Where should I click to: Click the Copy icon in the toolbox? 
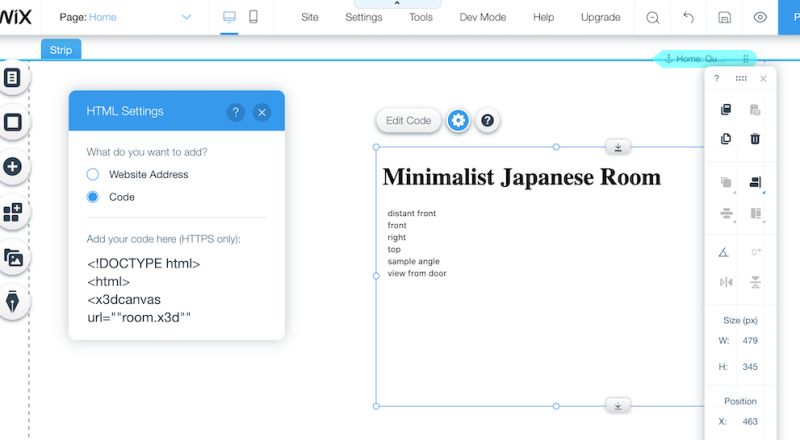tap(726, 109)
